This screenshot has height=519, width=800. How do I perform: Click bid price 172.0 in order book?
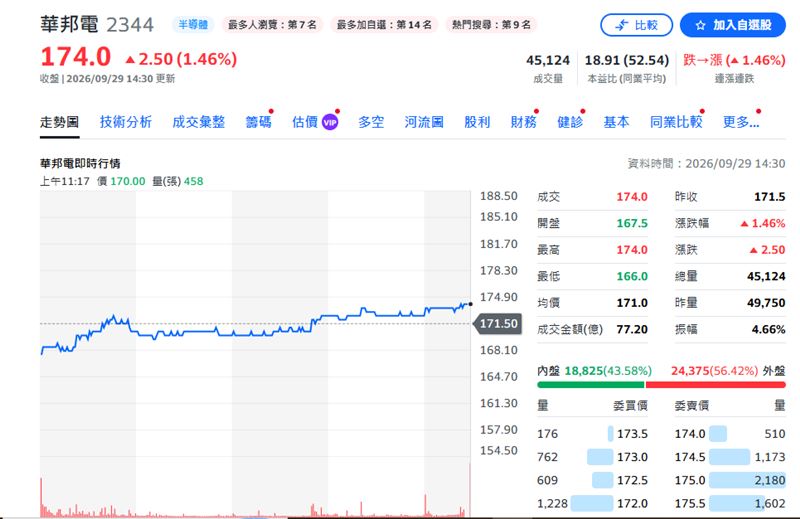click(x=632, y=504)
